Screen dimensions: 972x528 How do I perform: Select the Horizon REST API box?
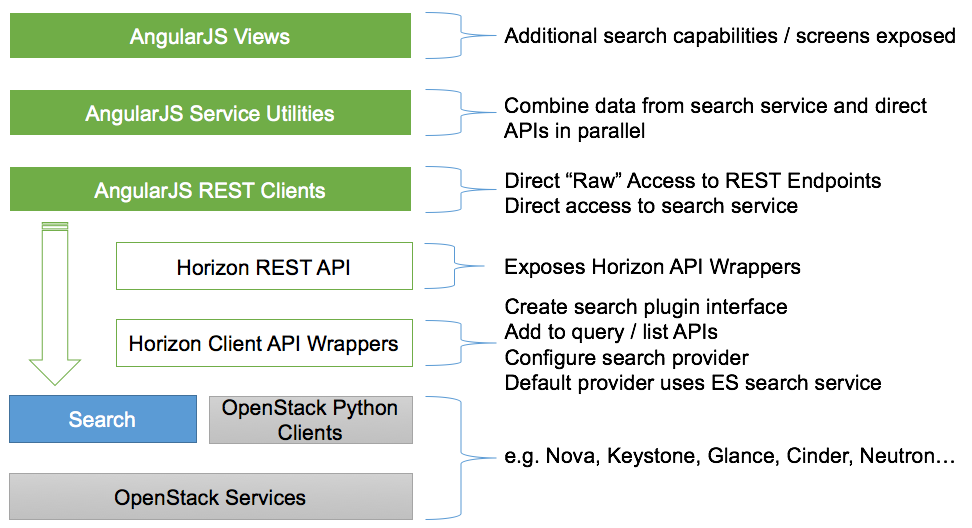click(x=264, y=267)
